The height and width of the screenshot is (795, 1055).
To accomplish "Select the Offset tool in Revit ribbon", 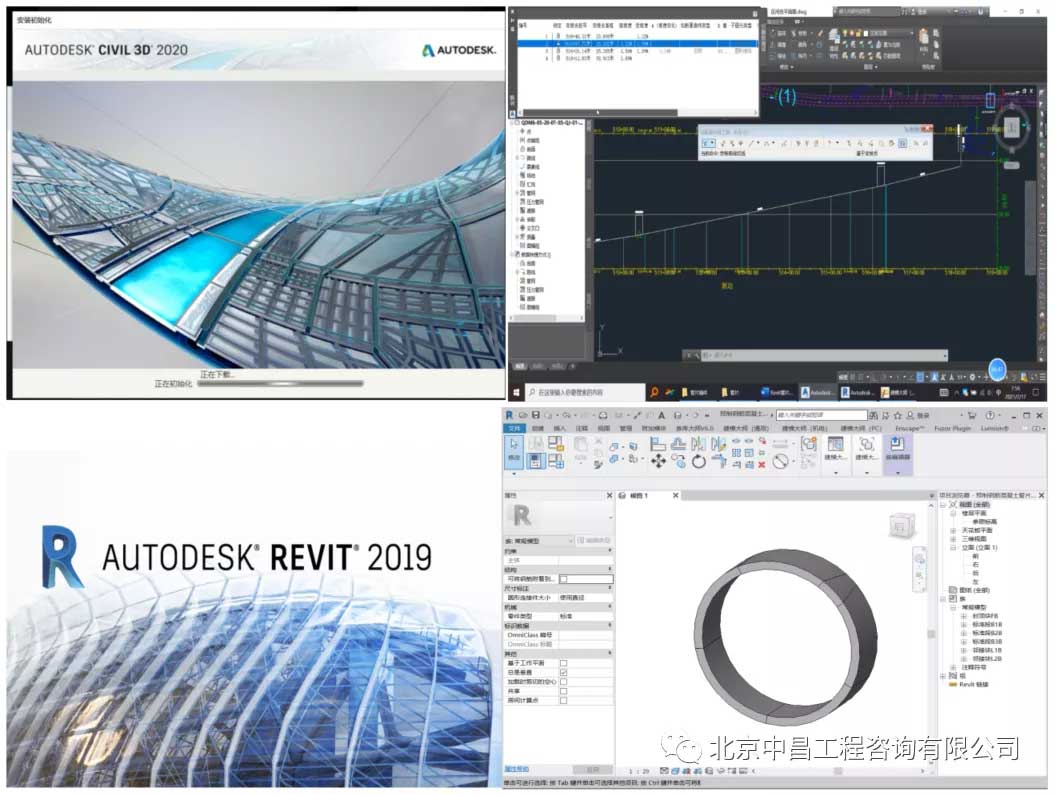I will pyautogui.click(x=678, y=444).
